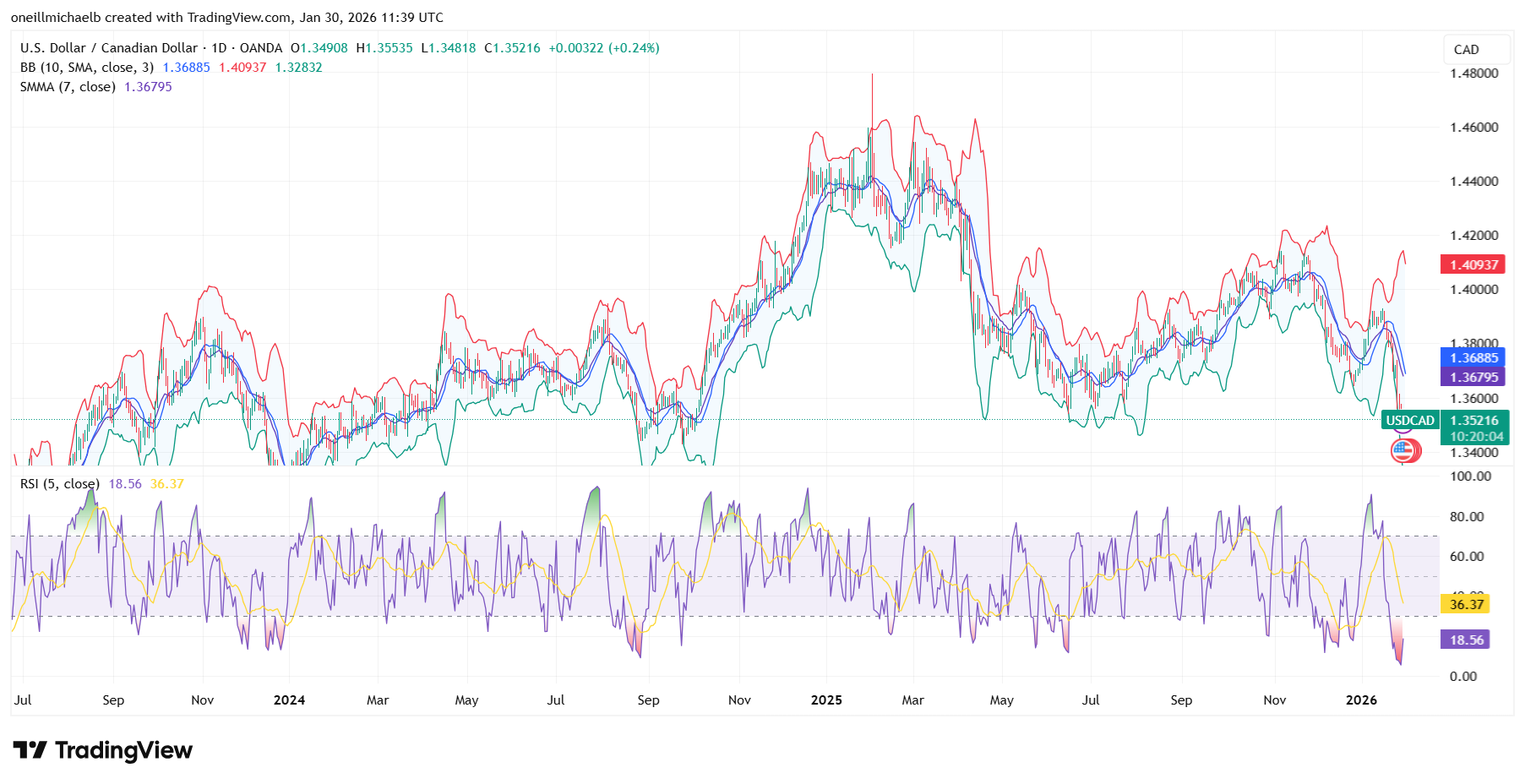Click the 2026 label on time axis
Screen dimensions: 1525x784
tap(1360, 700)
